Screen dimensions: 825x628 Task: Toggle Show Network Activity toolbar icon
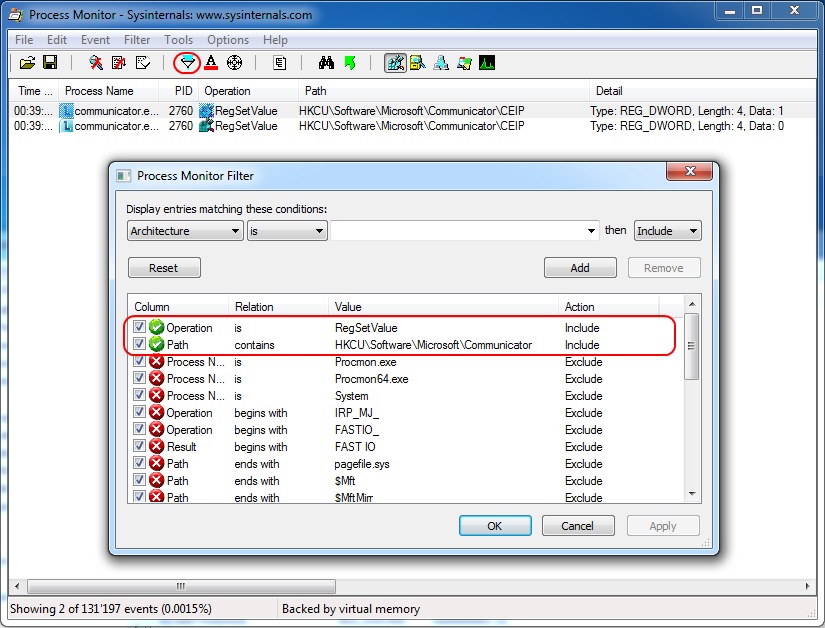pyautogui.click(x=441, y=63)
